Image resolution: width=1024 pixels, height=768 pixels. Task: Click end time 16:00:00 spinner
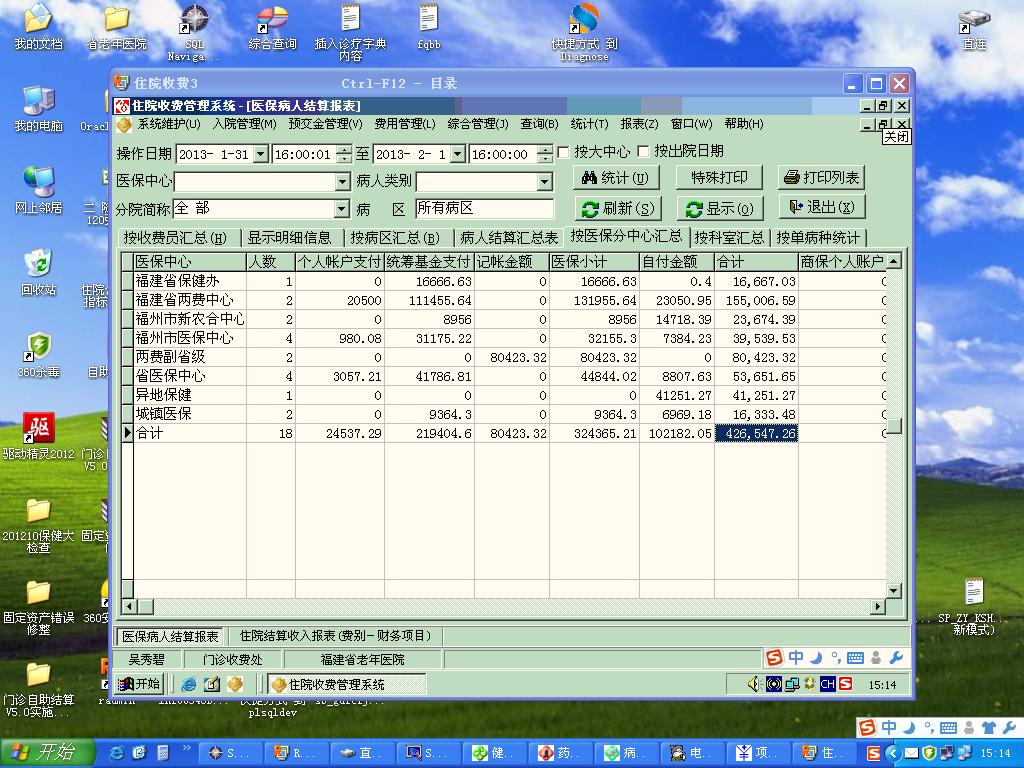[x=545, y=154]
